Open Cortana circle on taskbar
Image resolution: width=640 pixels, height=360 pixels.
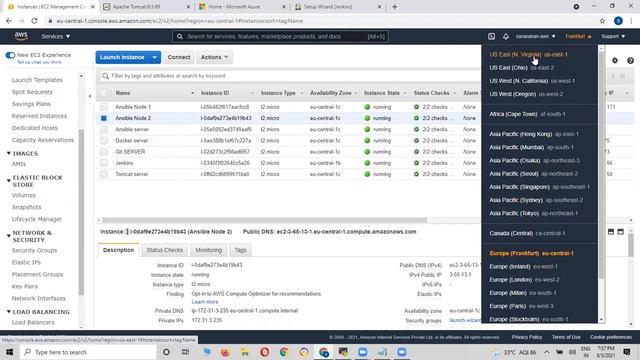click(166, 352)
